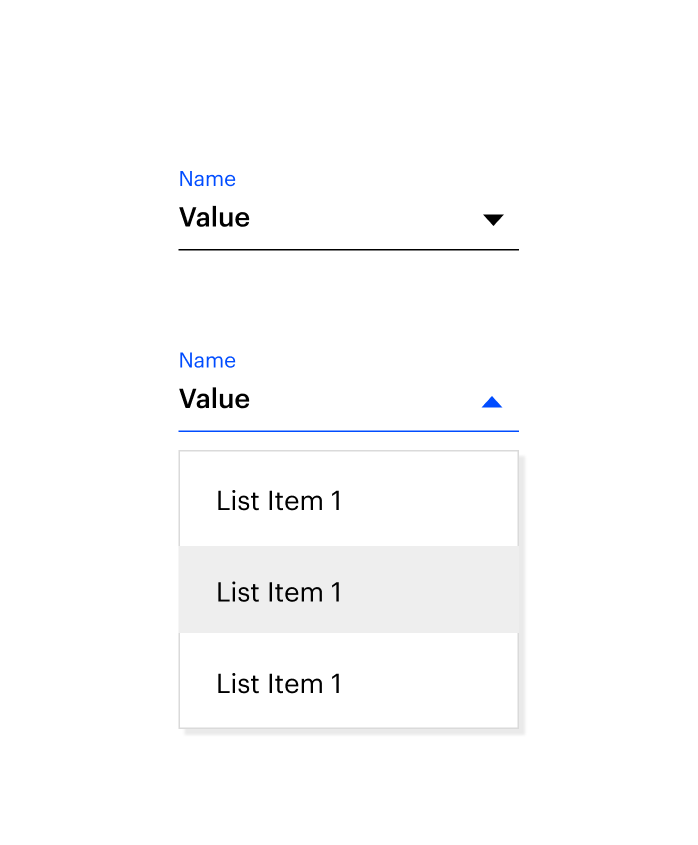Select the bottom entry in the dropdown list
The width and height of the screenshot is (698, 845).
[348, 682]
